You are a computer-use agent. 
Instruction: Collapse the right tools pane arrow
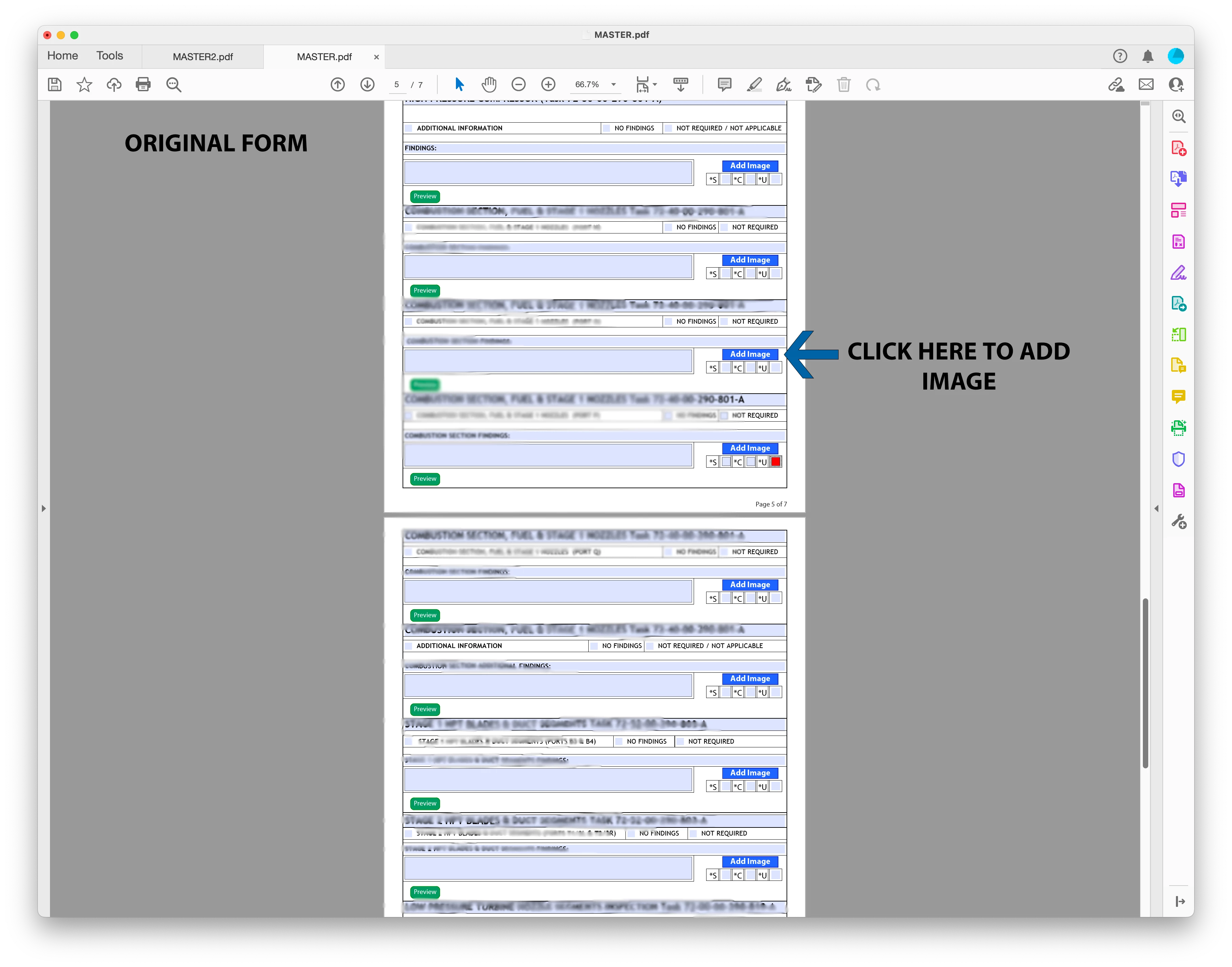point(1156,509)
